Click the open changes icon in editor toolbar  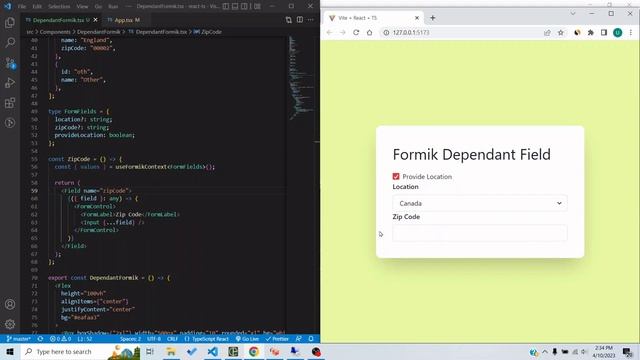point(289,20)
